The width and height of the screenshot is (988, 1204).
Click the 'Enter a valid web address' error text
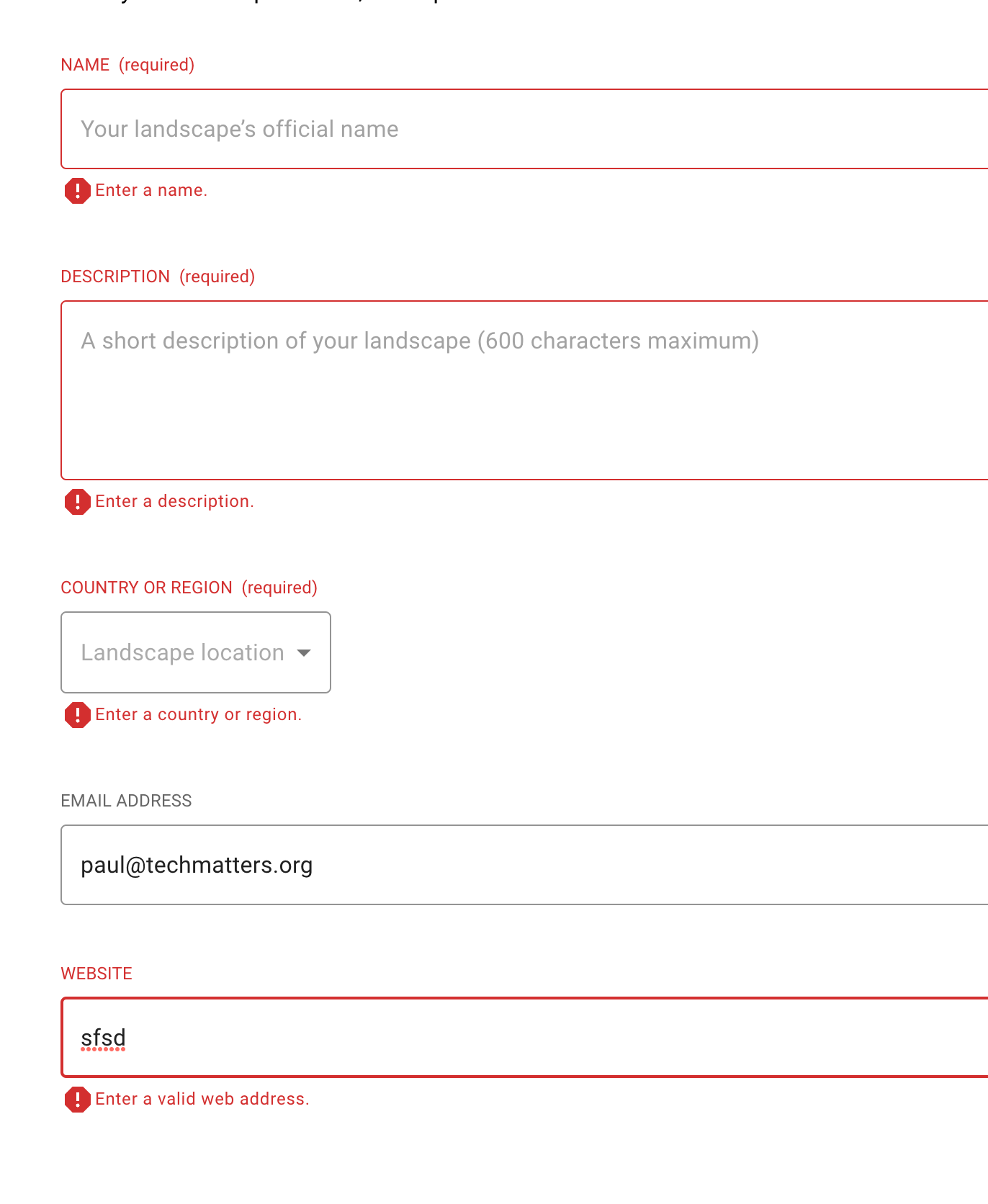(x=202, y=1099)
